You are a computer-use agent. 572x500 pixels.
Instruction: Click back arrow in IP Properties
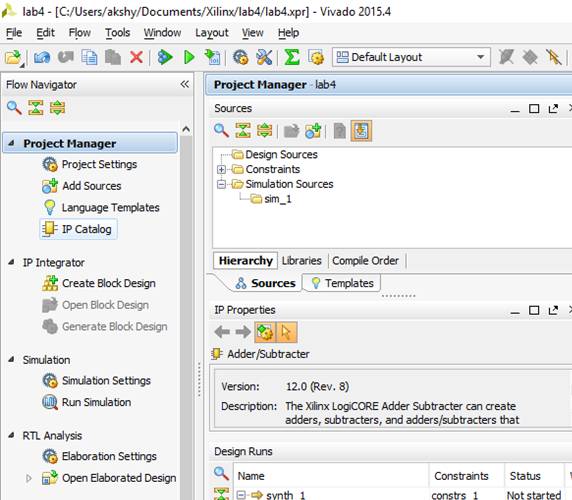pos(222,332)
